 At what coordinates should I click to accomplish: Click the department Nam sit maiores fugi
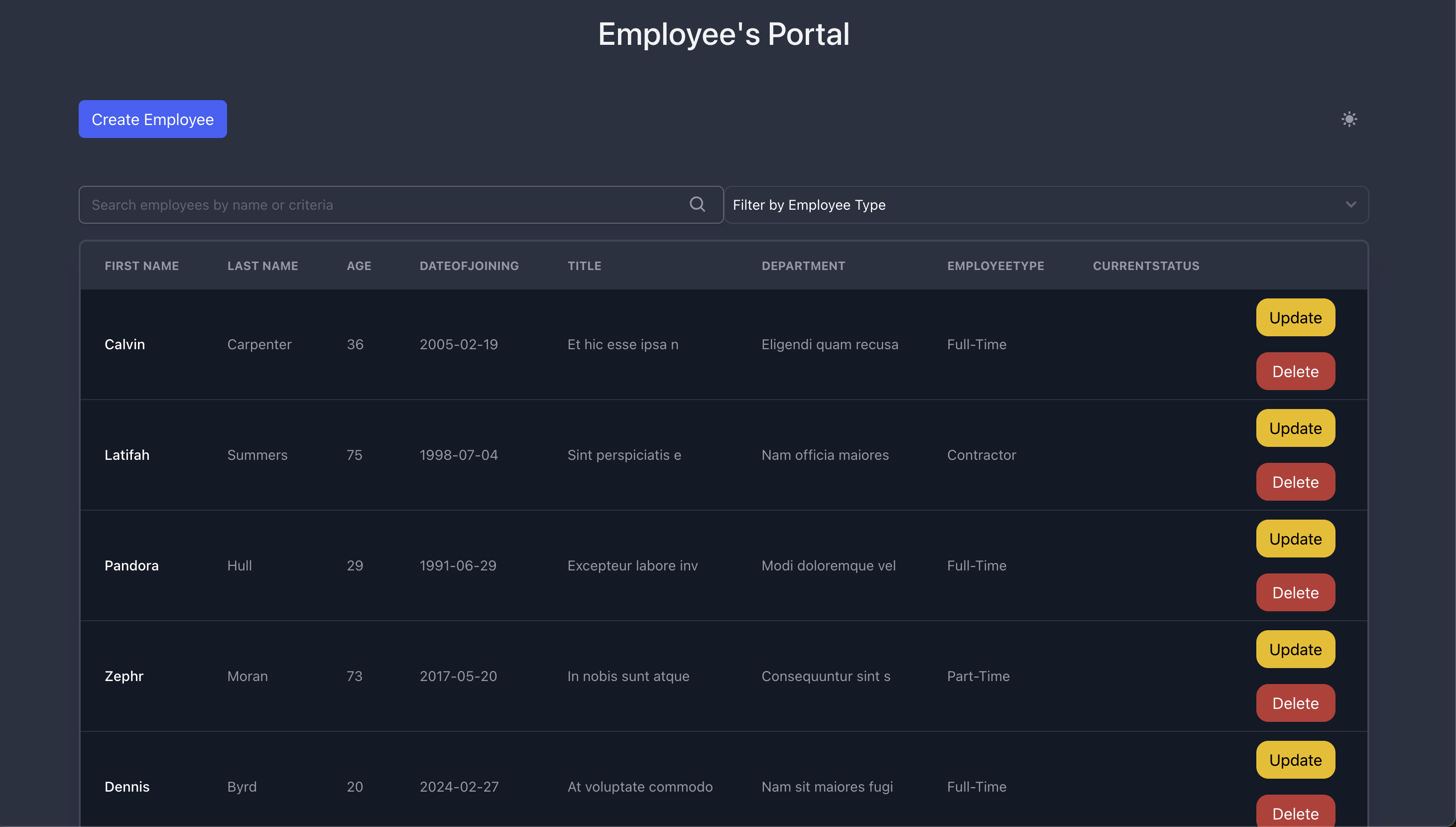coord(827,787)
